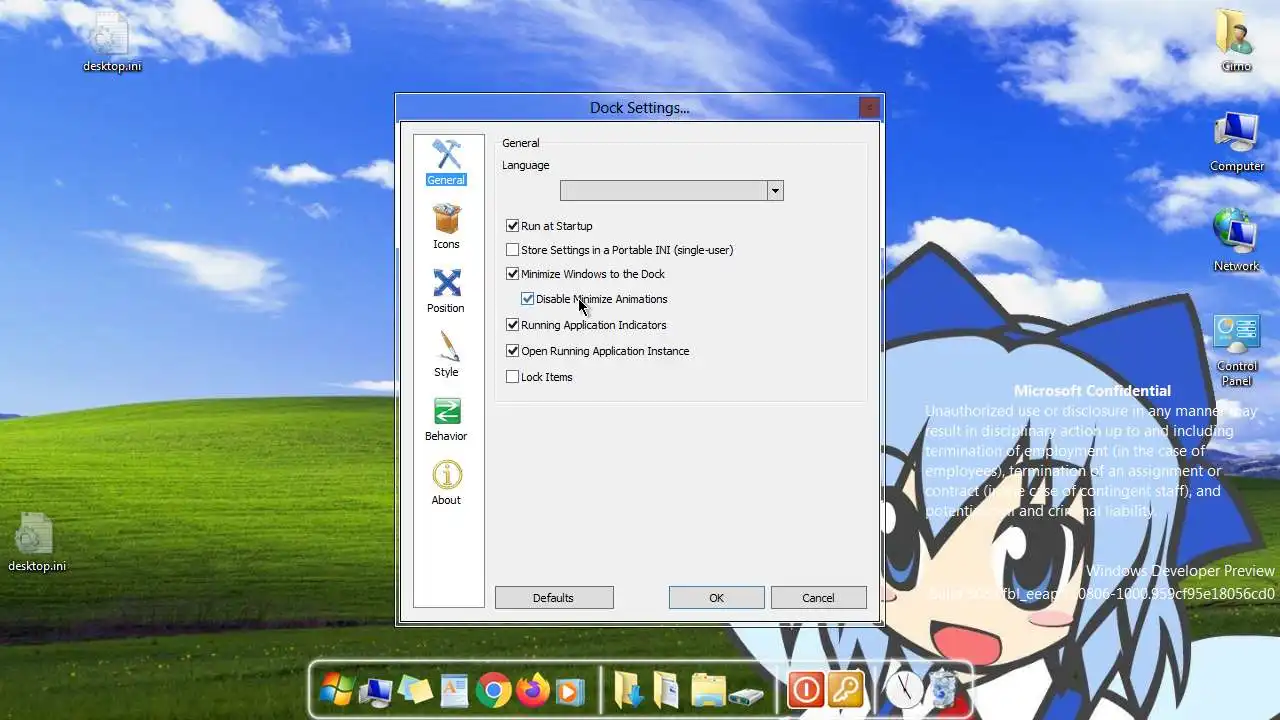1280x720 pixels.
Task: Click the red power icon in dock
Action: click(805, 690)
